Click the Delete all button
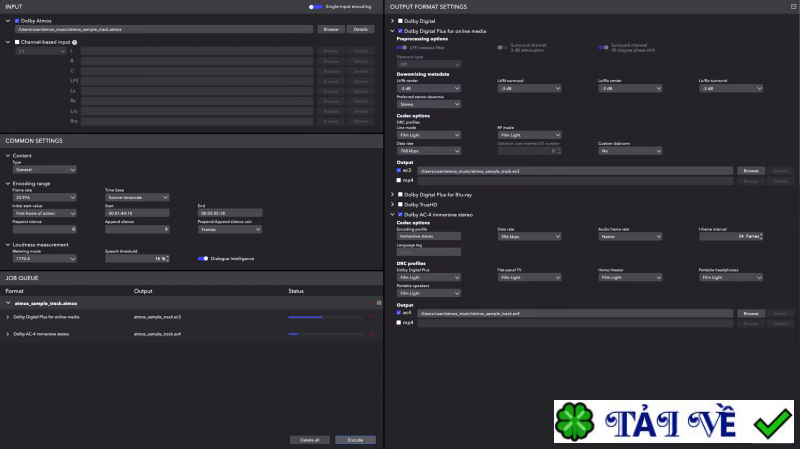The width and height of the screenshot is (800, 449). click(310, 440)
